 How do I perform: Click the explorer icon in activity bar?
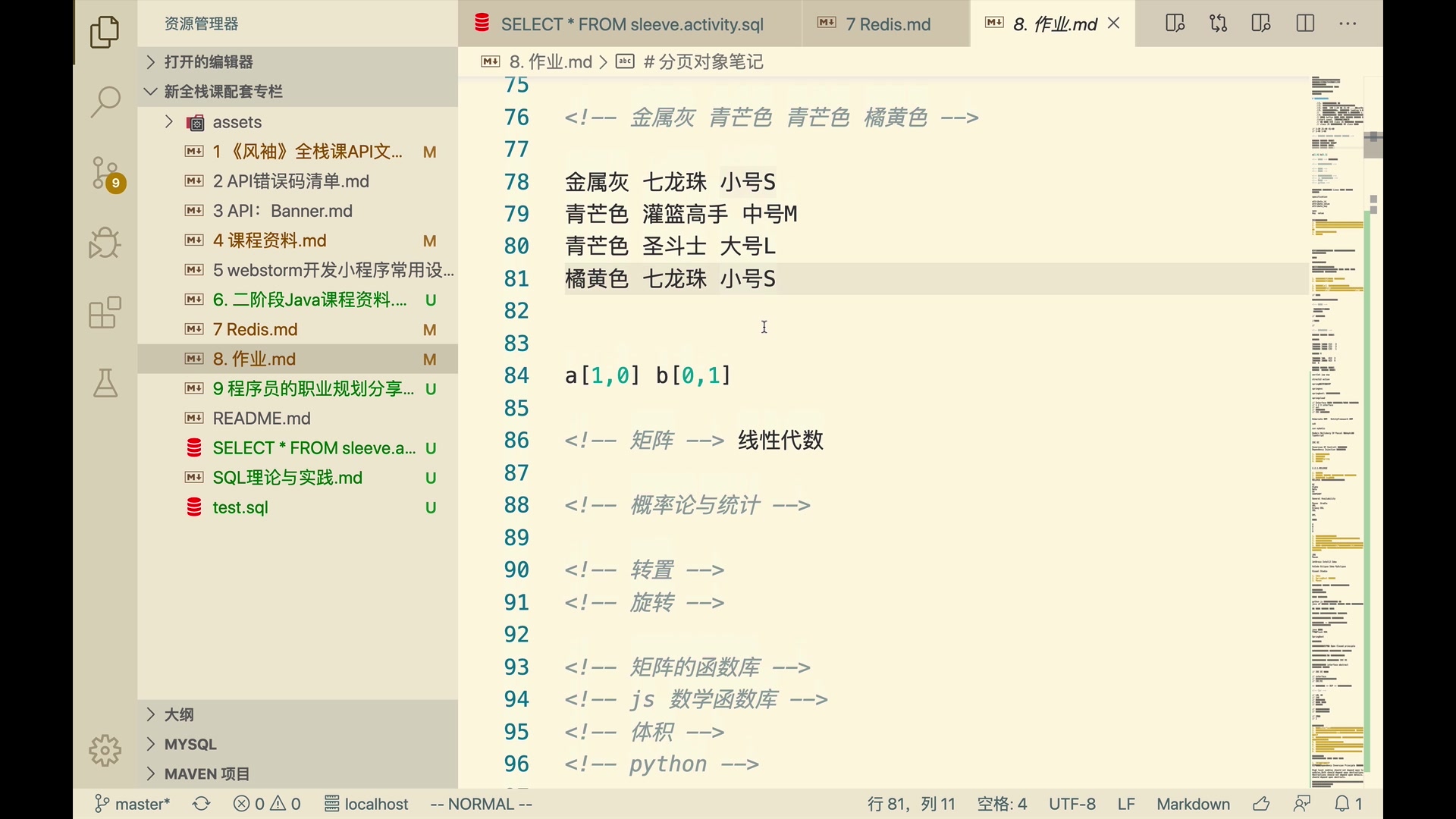(x=105, y=30)
